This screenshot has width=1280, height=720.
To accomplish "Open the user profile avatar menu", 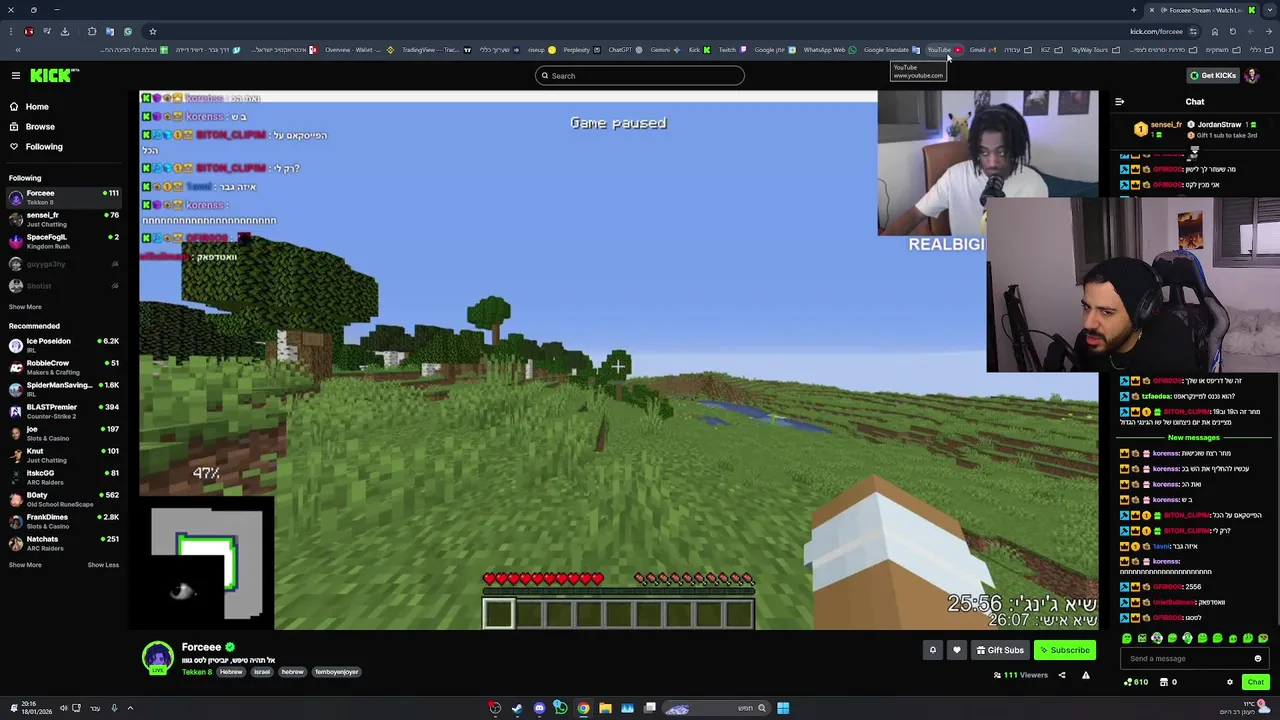I will 1252,75.
